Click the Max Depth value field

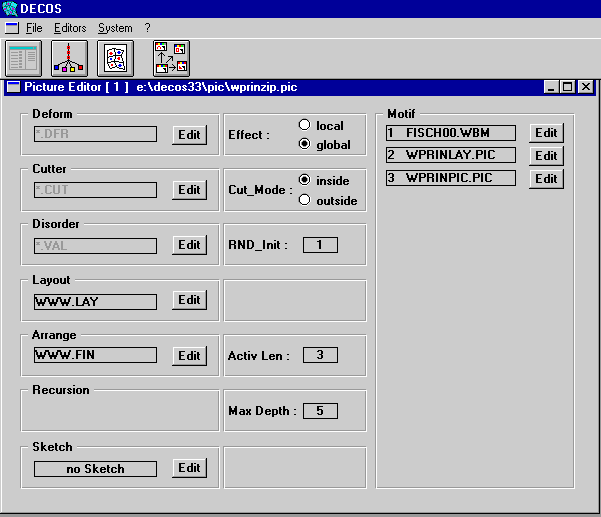[x=320, y=411]
